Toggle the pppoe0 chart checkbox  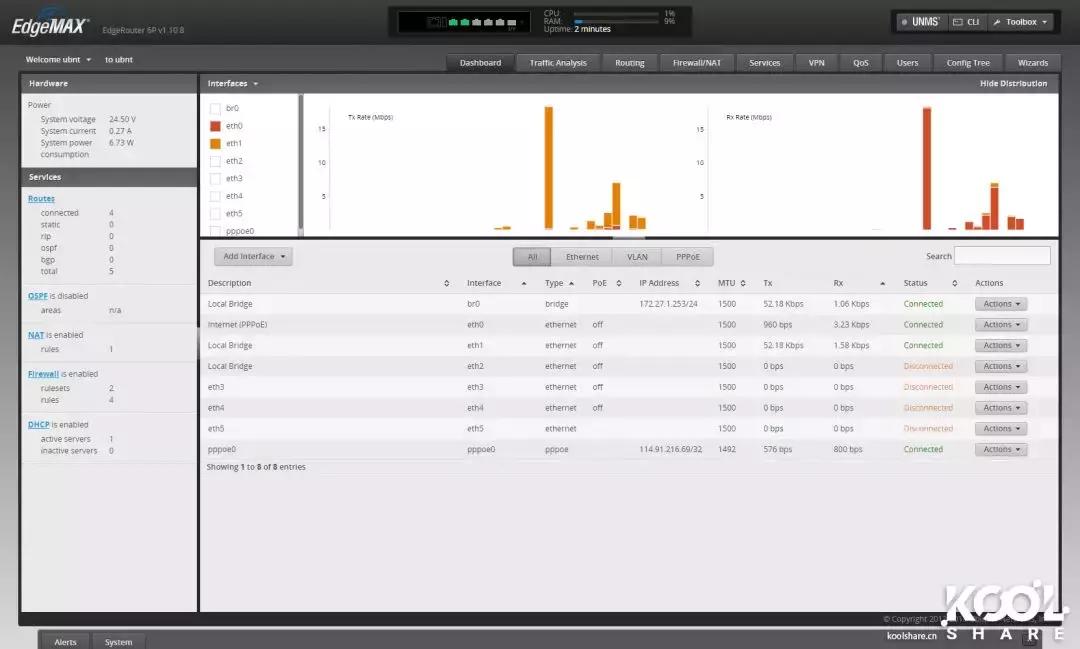tap(215, 231)
